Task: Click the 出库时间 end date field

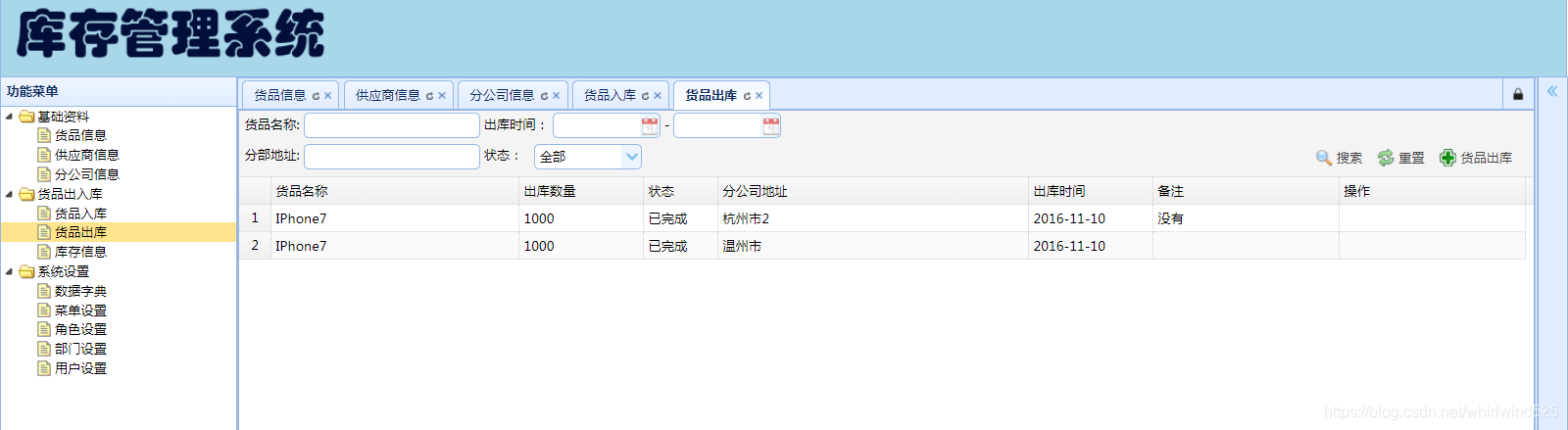Action: tap(718, 125)
